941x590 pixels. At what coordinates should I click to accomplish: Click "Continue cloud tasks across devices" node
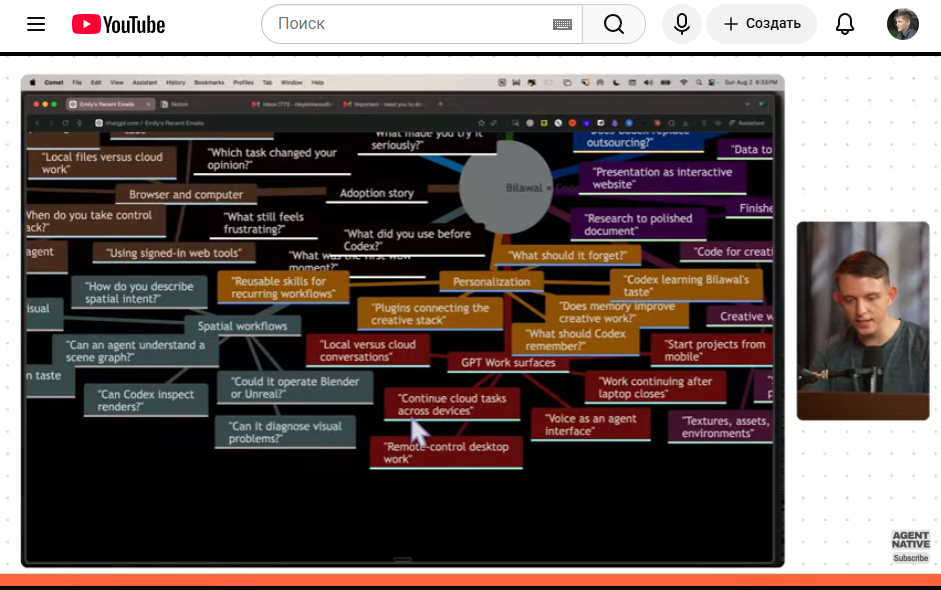pyautogui.click(x=452, y=405)
